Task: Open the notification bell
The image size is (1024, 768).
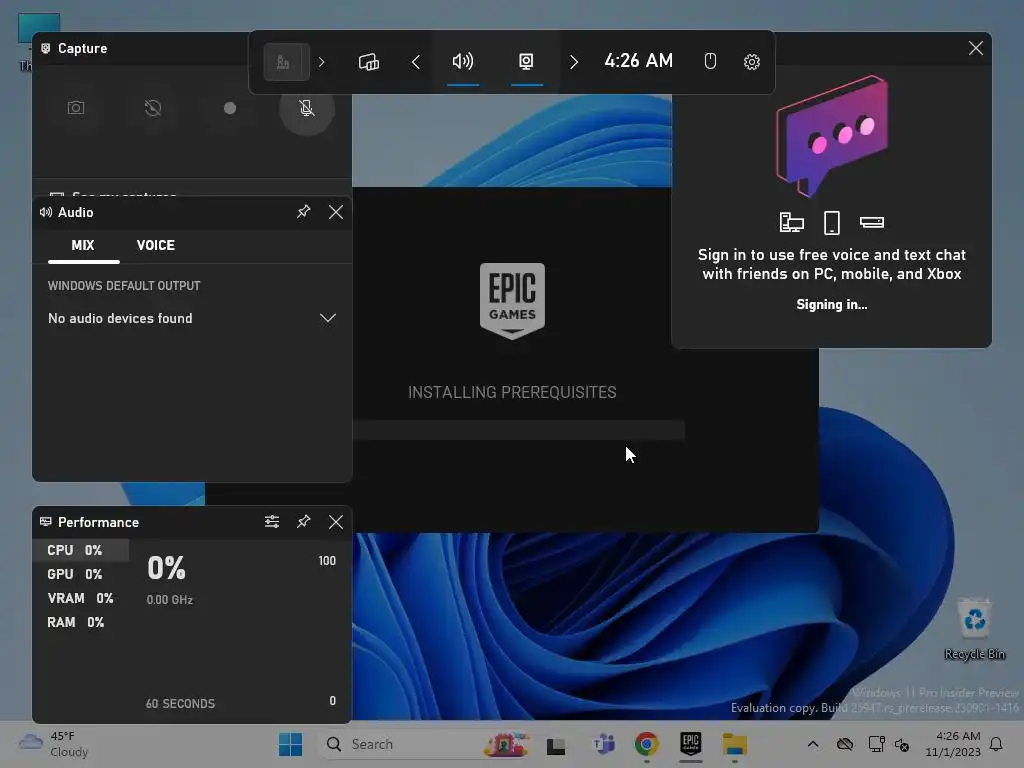Action: click(x=997, y=744)
